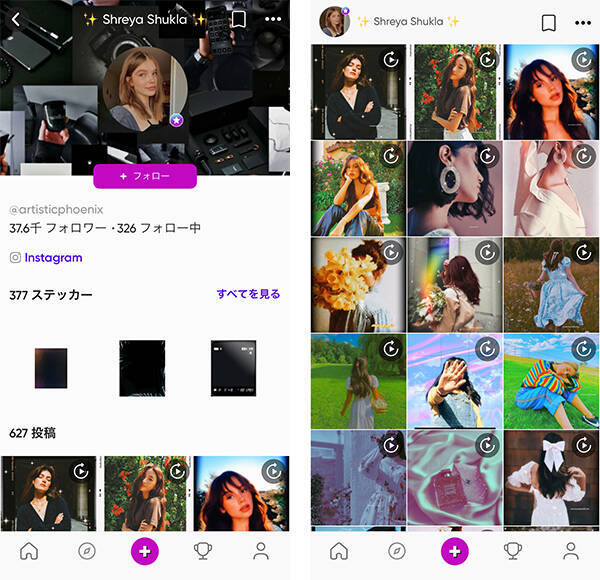Open left-screen post of woman in black cardigan
Viewport: 600px width, 580px height.
coord(49,494)
